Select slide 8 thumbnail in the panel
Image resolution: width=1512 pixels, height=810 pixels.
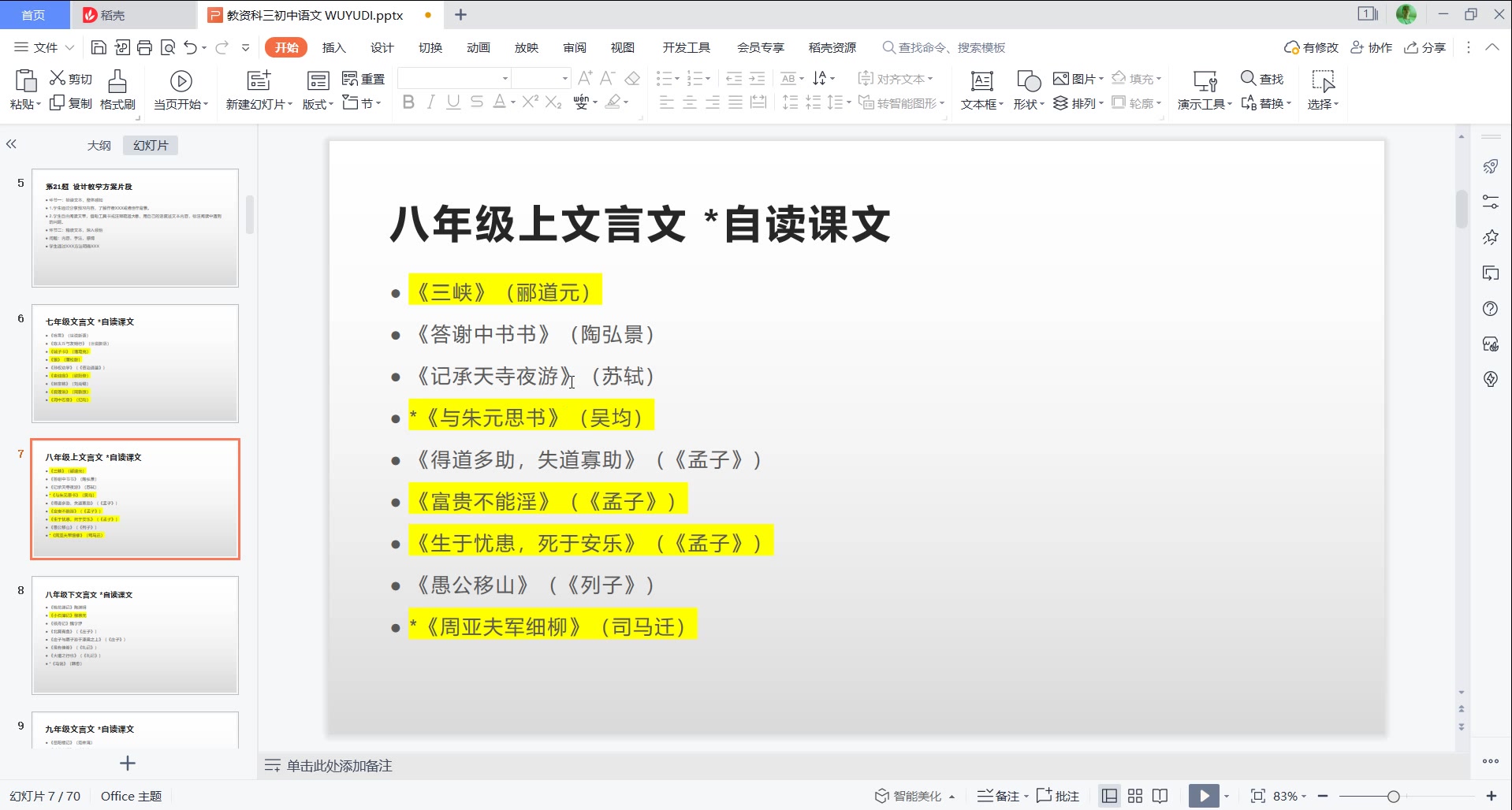pyautogui.click(x=135, y=635)
